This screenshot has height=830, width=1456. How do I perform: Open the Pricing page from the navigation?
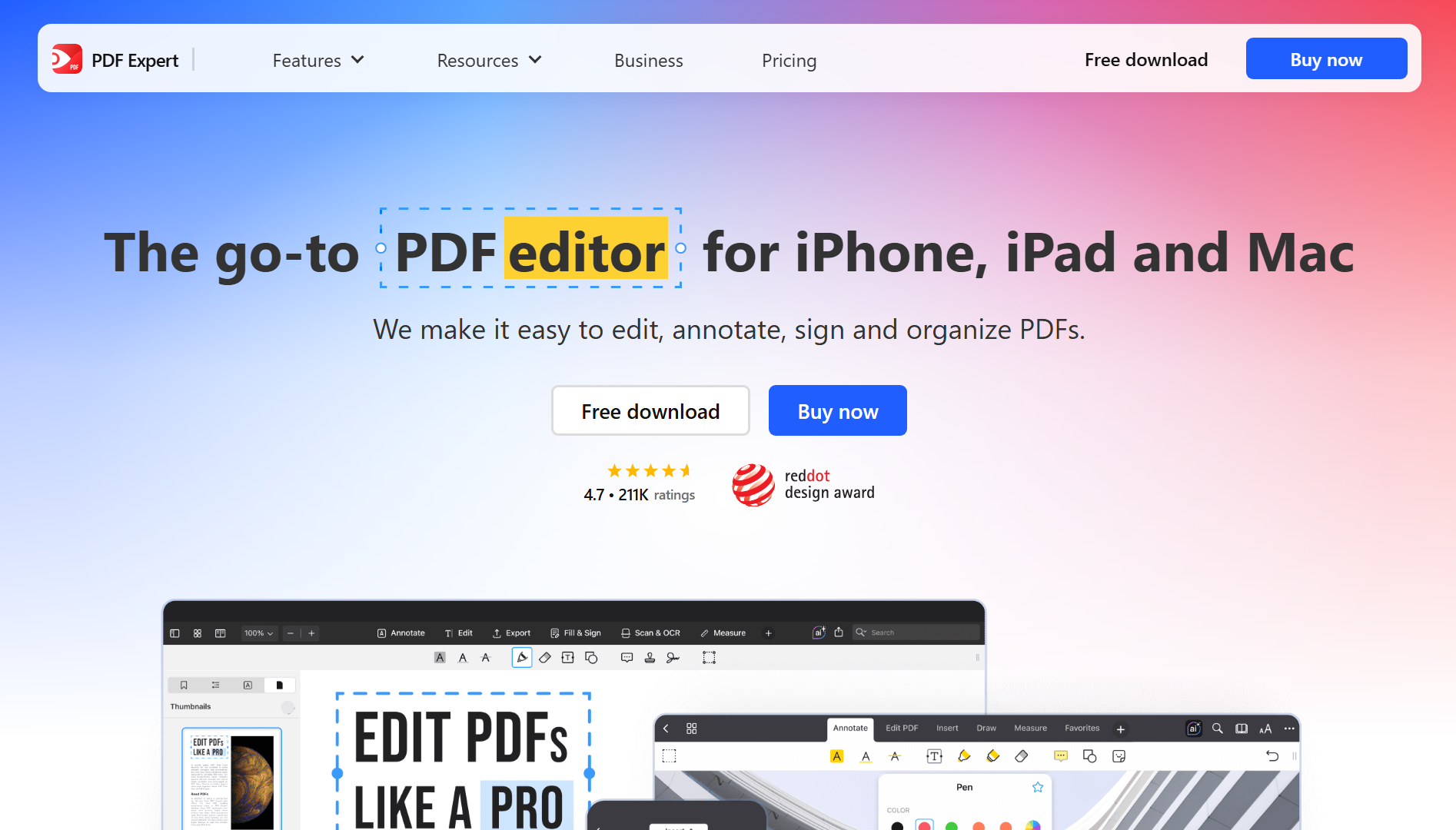[x=789, y=60]
